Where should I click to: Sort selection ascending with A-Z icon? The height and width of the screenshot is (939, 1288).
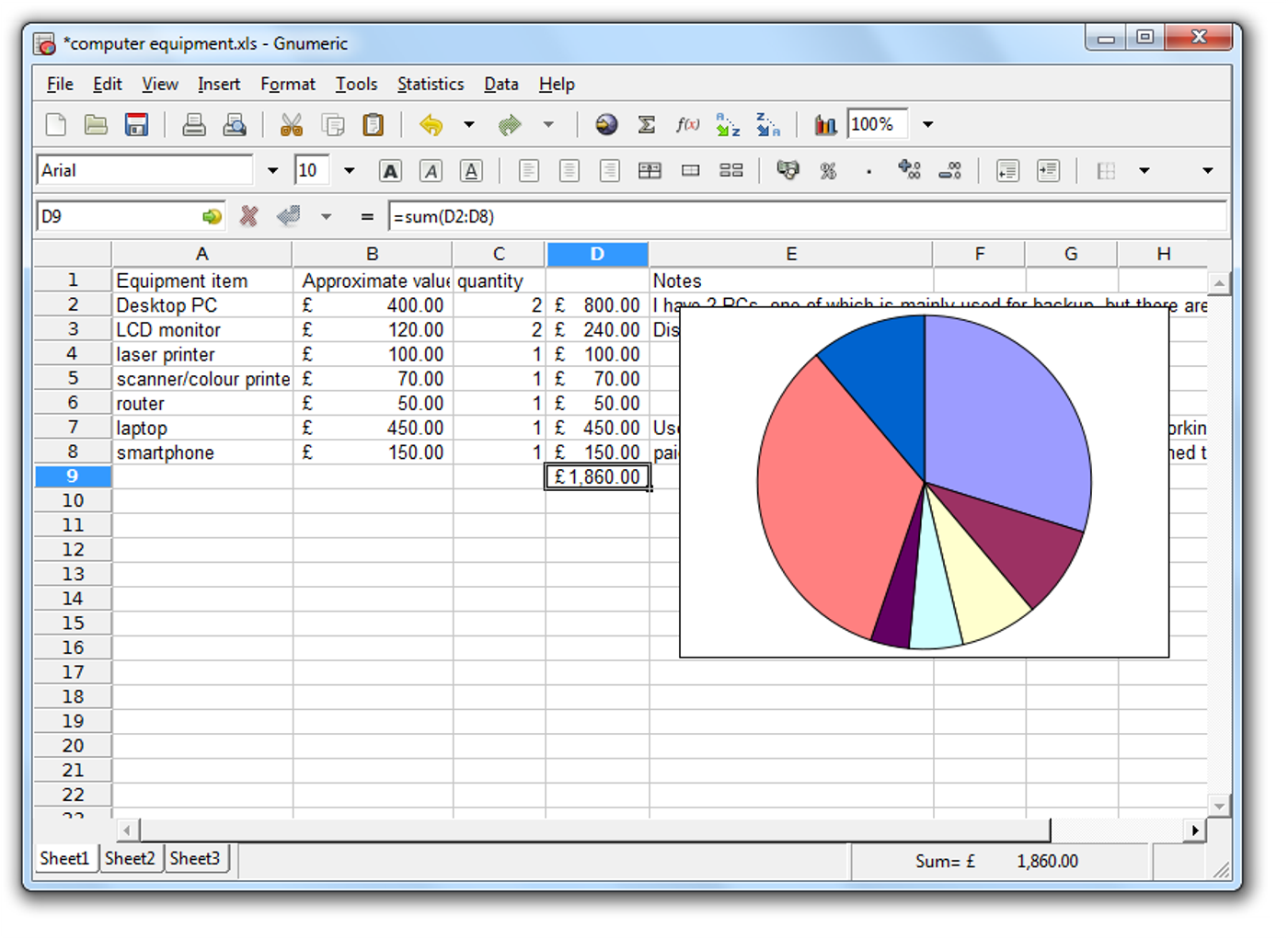(x=728, y=124)
